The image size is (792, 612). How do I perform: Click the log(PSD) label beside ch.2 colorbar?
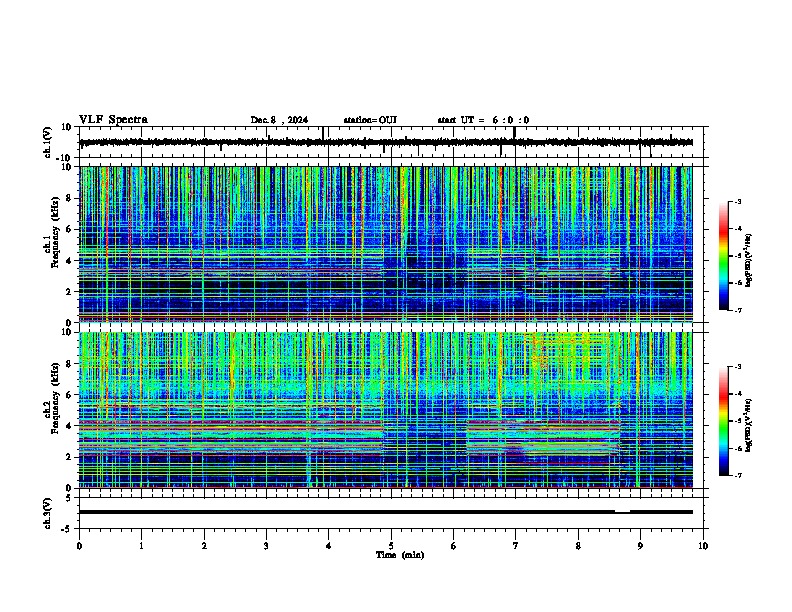coord(749,425)
